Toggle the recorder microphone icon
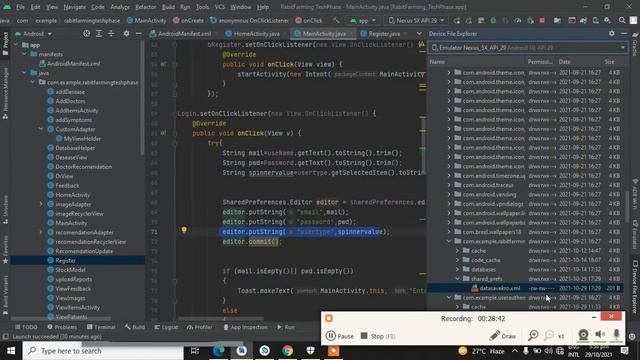Image resolution: width=640 pixels, height=360 pixels. point(616,335)
